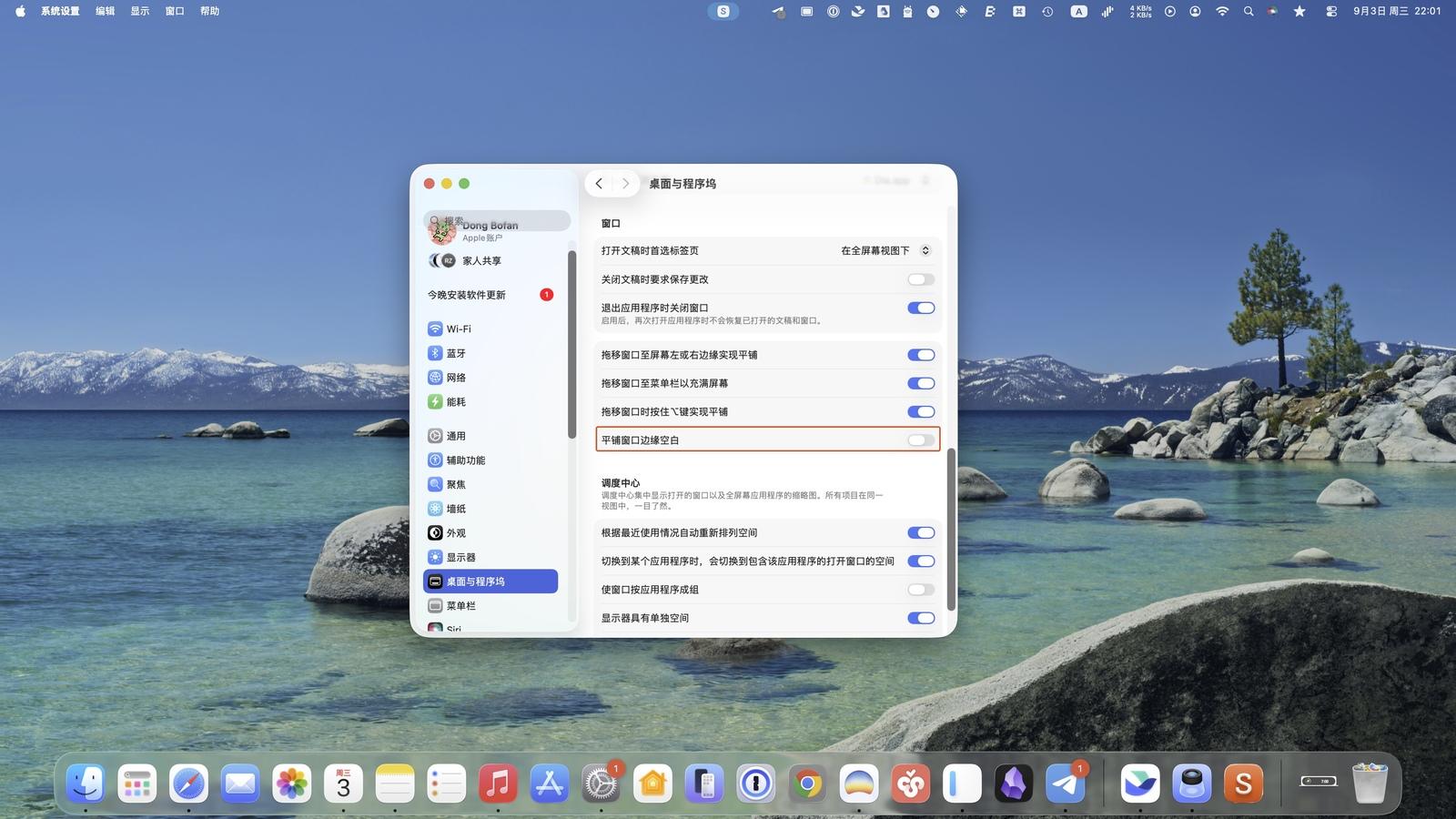Open the Wallpaper (墙纸) settings
The height and width of the screenshot is (819, 1456).
click(x=455, y=509)
